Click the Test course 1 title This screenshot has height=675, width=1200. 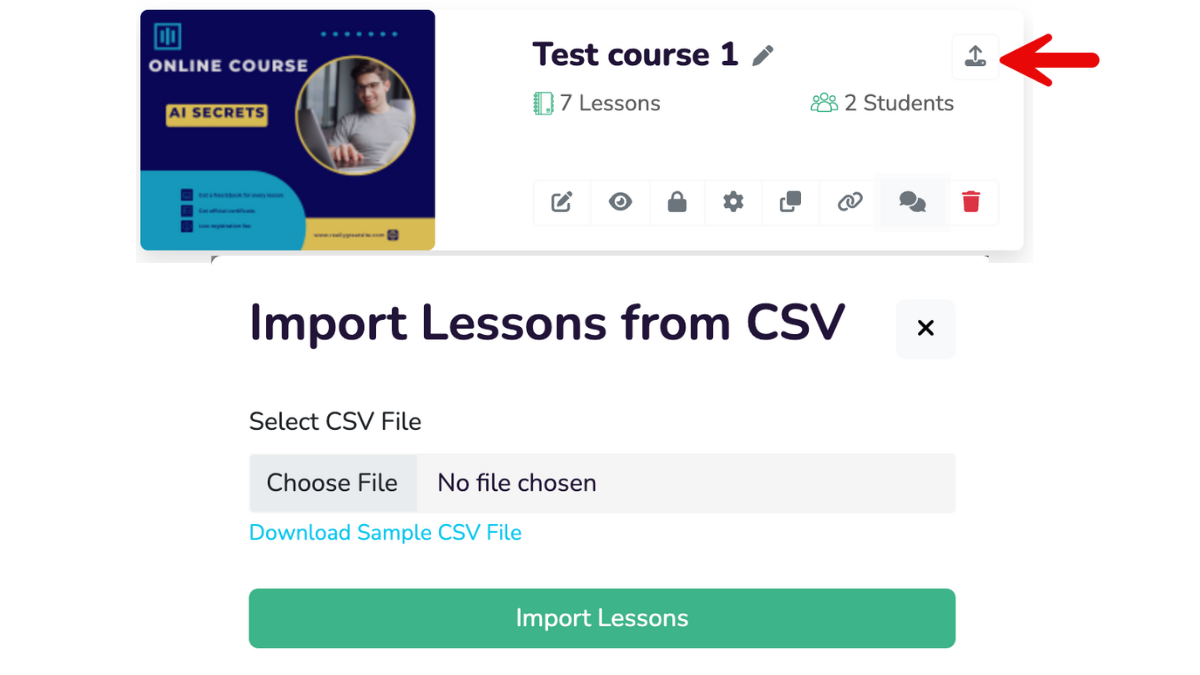tap(634, 54)
